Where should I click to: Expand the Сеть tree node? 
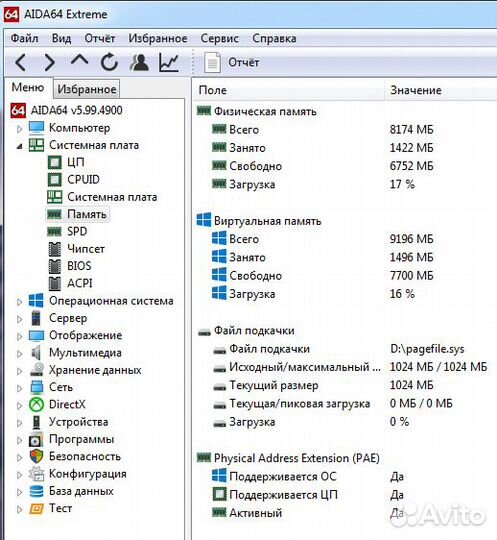coord(20,388)
